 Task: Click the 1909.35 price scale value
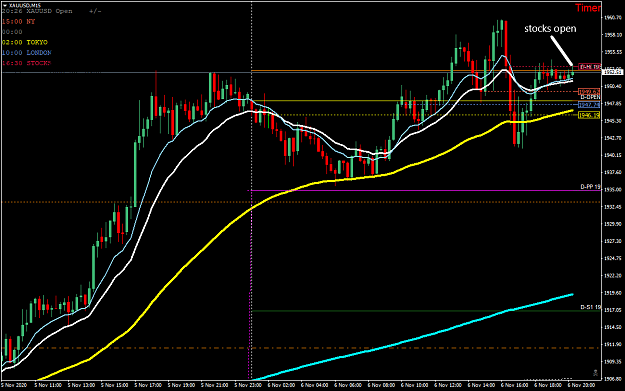[x=613, y=362]
